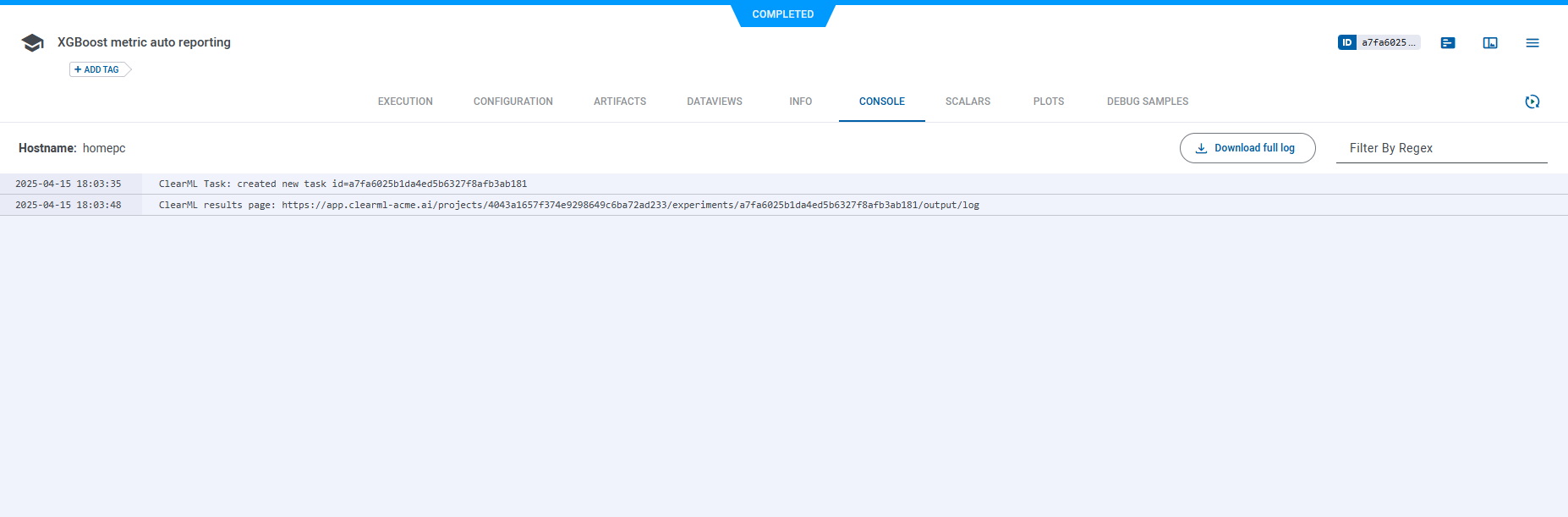The width and height of the screenshot is (1568, 517).
Task: Open the DEBUG SAMPLES tab
Action: pos(1147,102)
